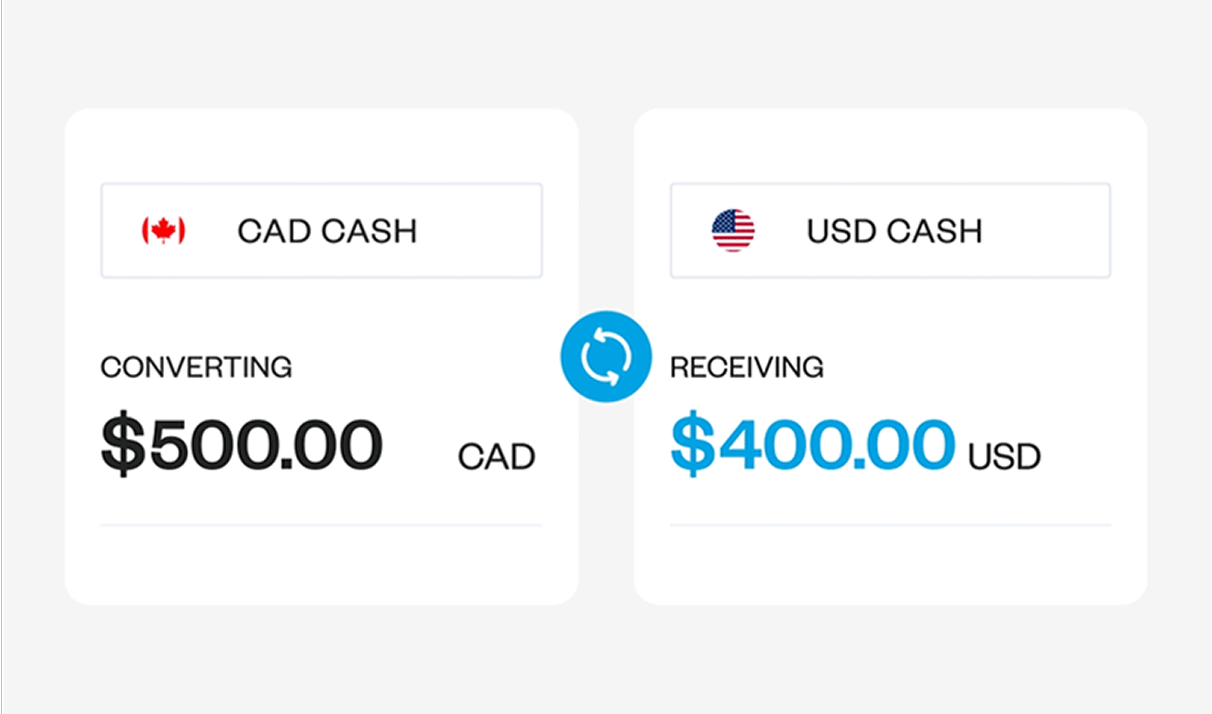
Task: Click the RECEIVING heading
Action: pyautogui.click(x=747, y=367)
